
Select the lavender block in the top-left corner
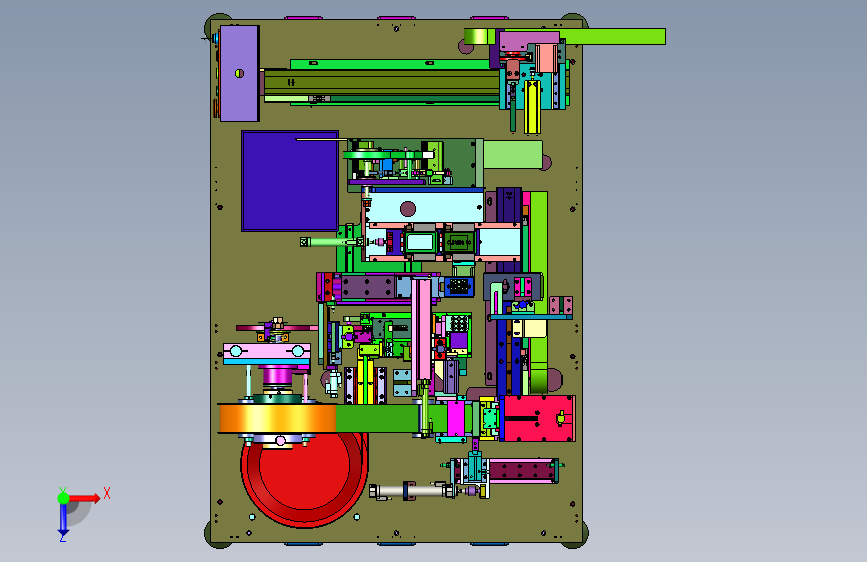point(239,73)
